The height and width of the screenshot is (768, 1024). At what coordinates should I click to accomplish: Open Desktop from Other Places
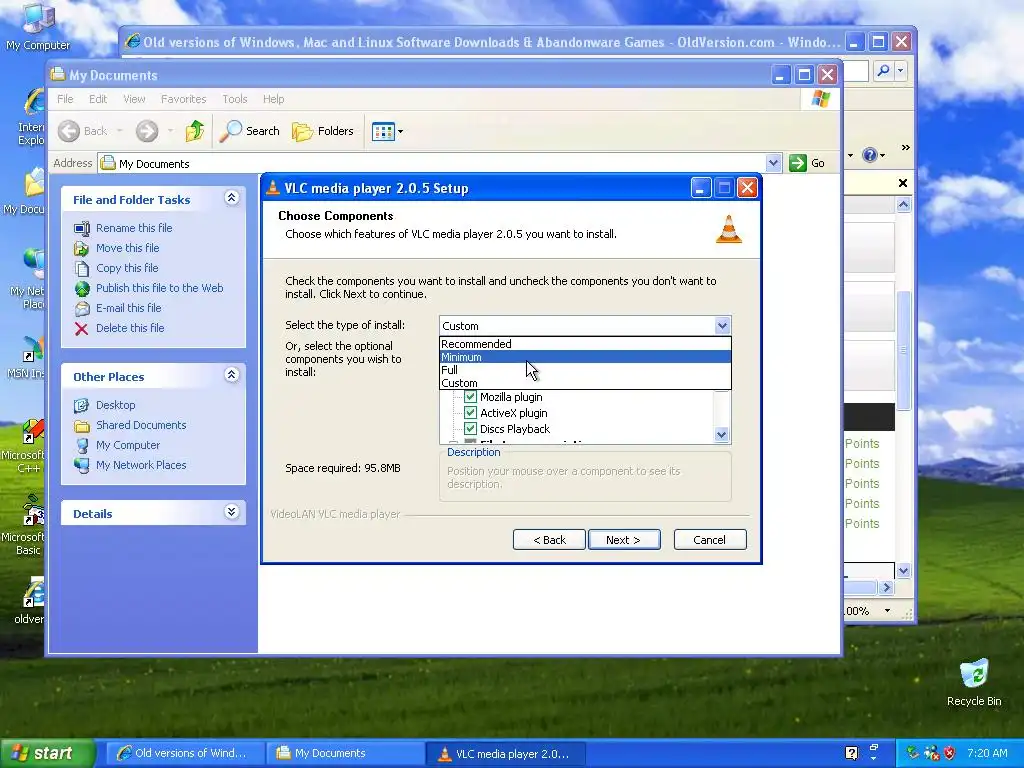coord(116,405)
